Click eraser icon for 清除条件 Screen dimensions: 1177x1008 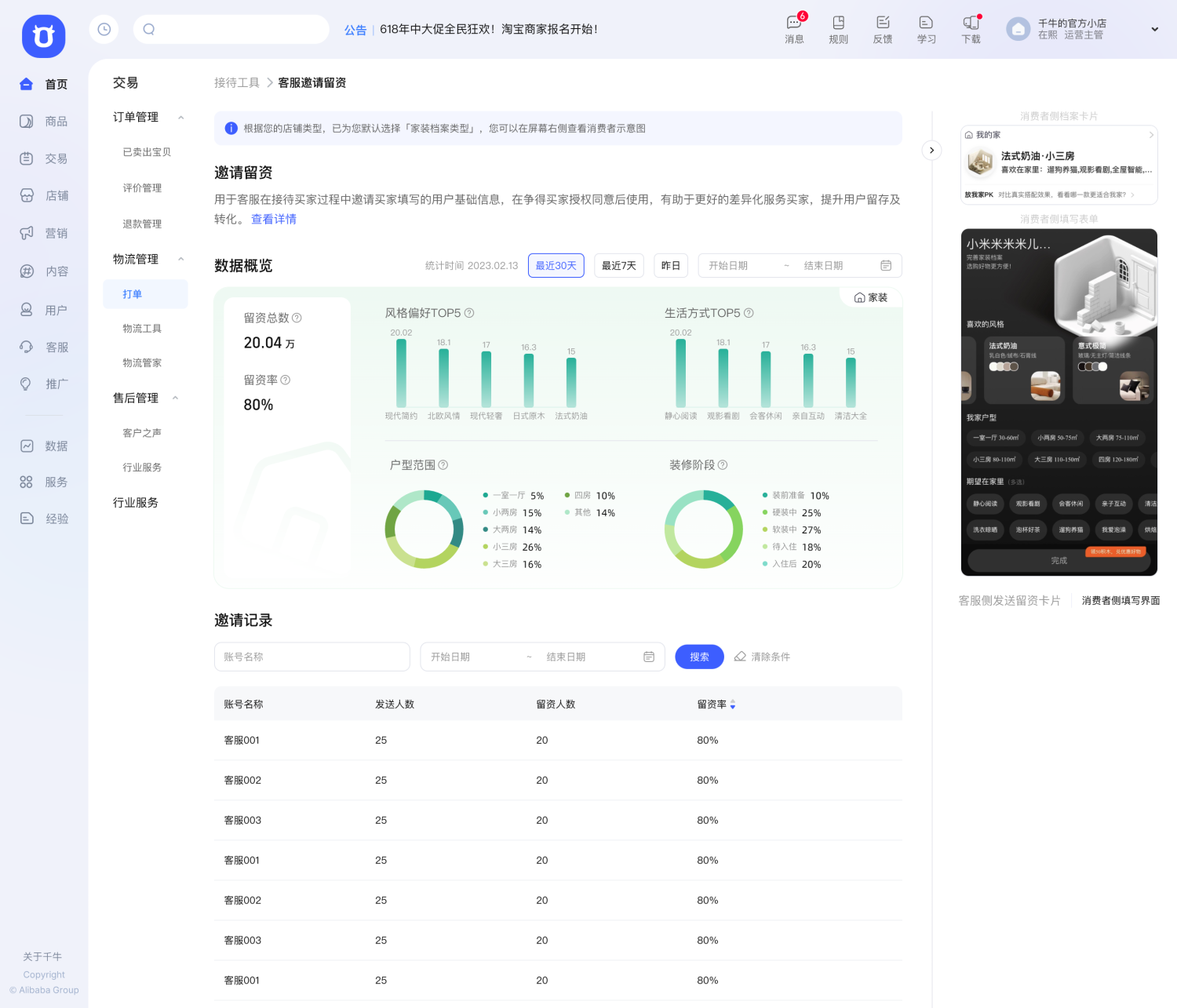(740, 657)
